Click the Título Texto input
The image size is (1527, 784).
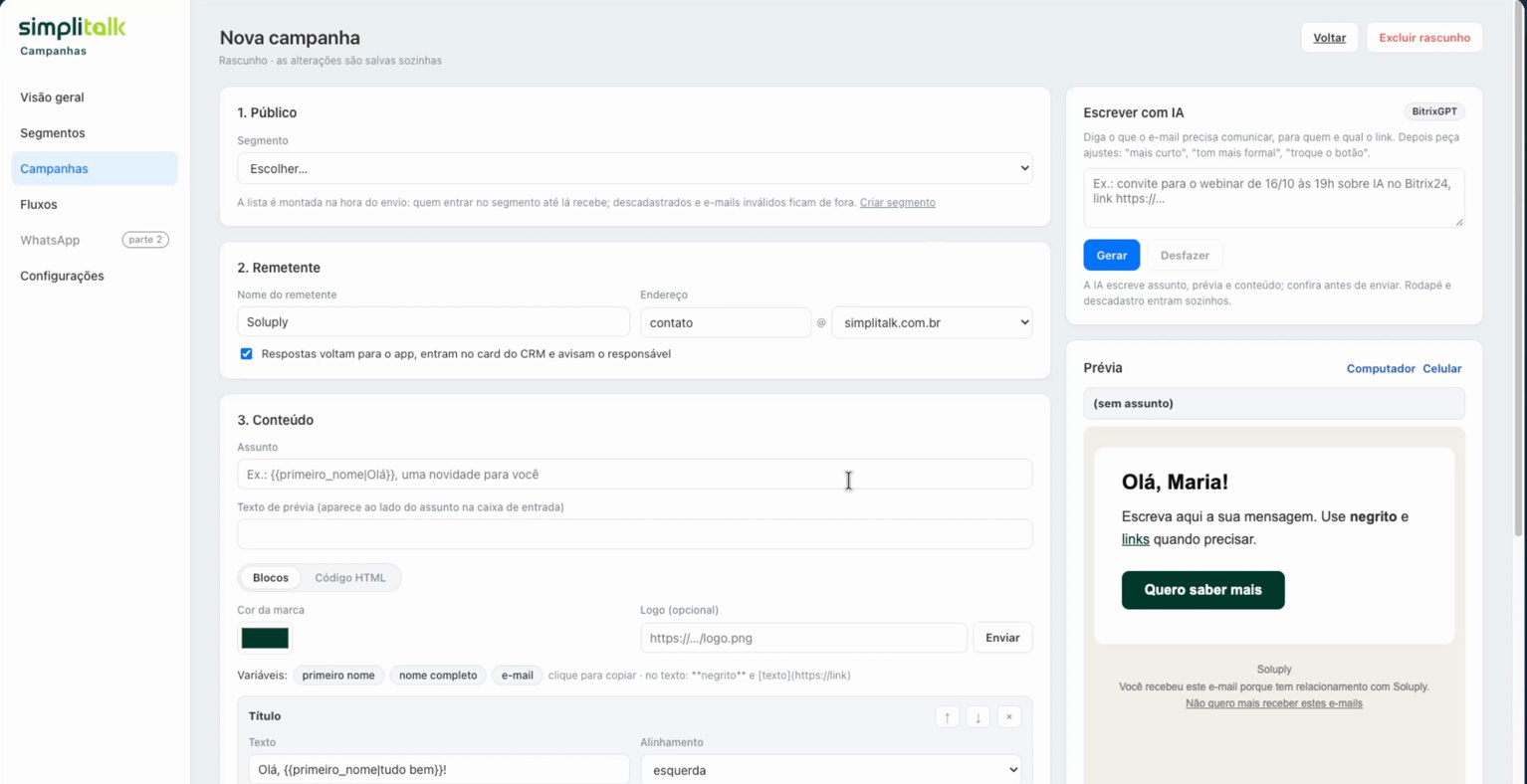[439, 770]
